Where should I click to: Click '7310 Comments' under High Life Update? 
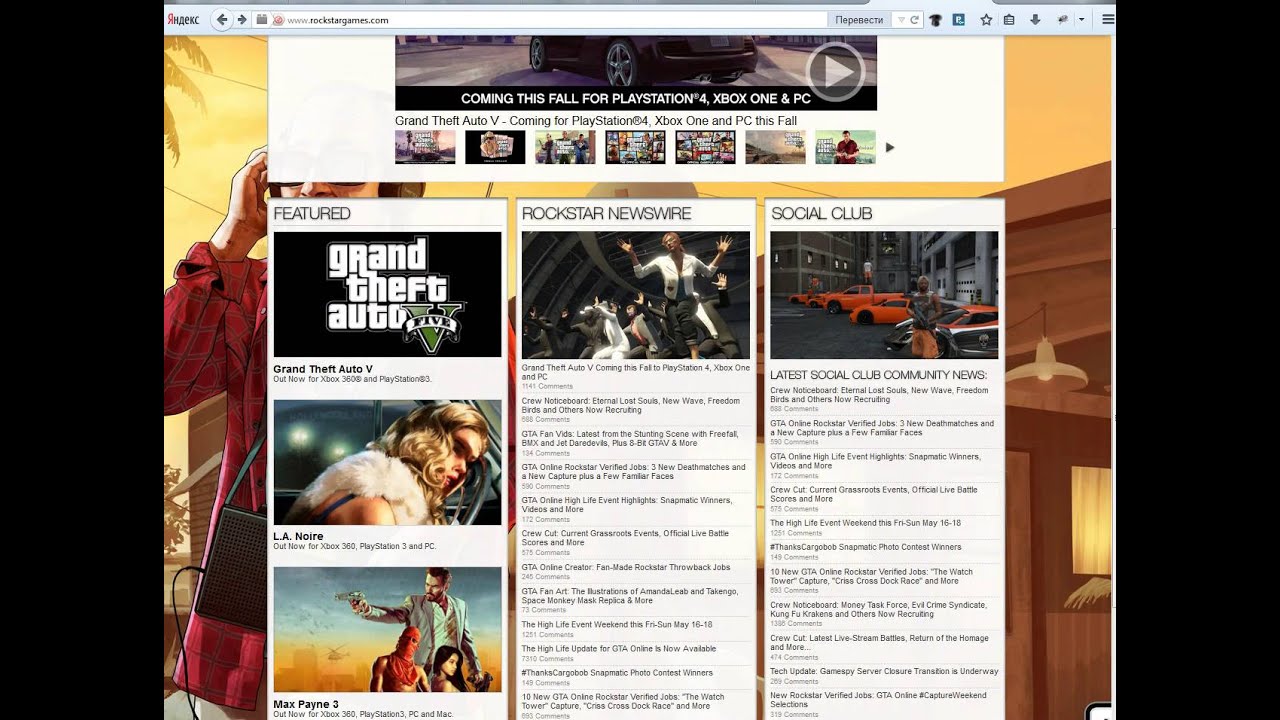click(547, 659)
